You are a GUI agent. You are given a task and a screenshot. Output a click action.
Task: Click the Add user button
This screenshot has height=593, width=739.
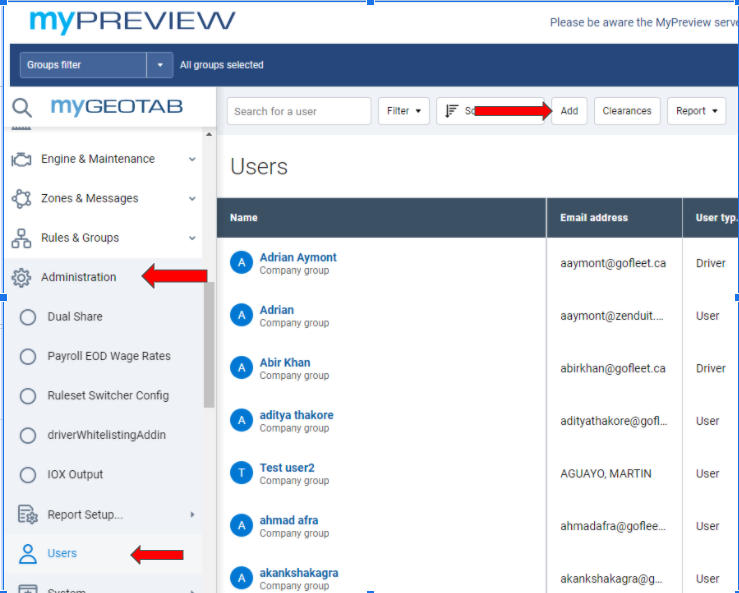(x=569, y=111)
